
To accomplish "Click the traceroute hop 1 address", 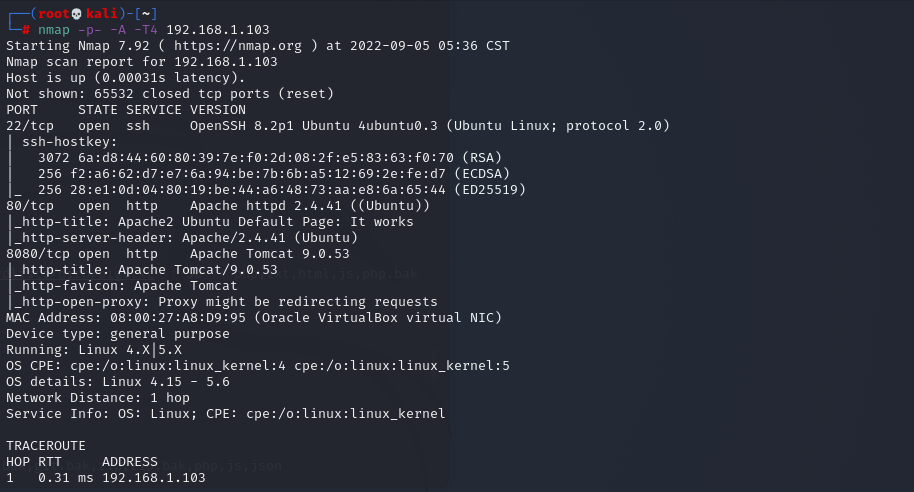I will tap(154, 478).
